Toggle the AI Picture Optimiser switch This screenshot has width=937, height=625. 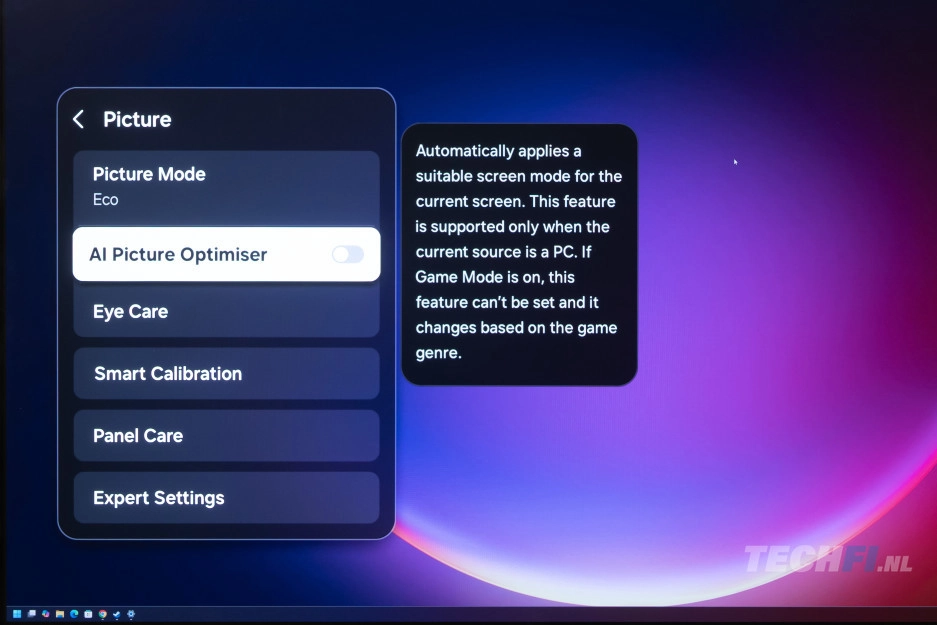click(x=348, y=255)
